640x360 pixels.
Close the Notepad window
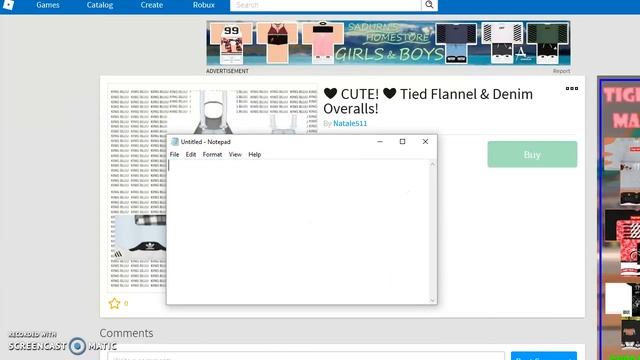point(425,142)
